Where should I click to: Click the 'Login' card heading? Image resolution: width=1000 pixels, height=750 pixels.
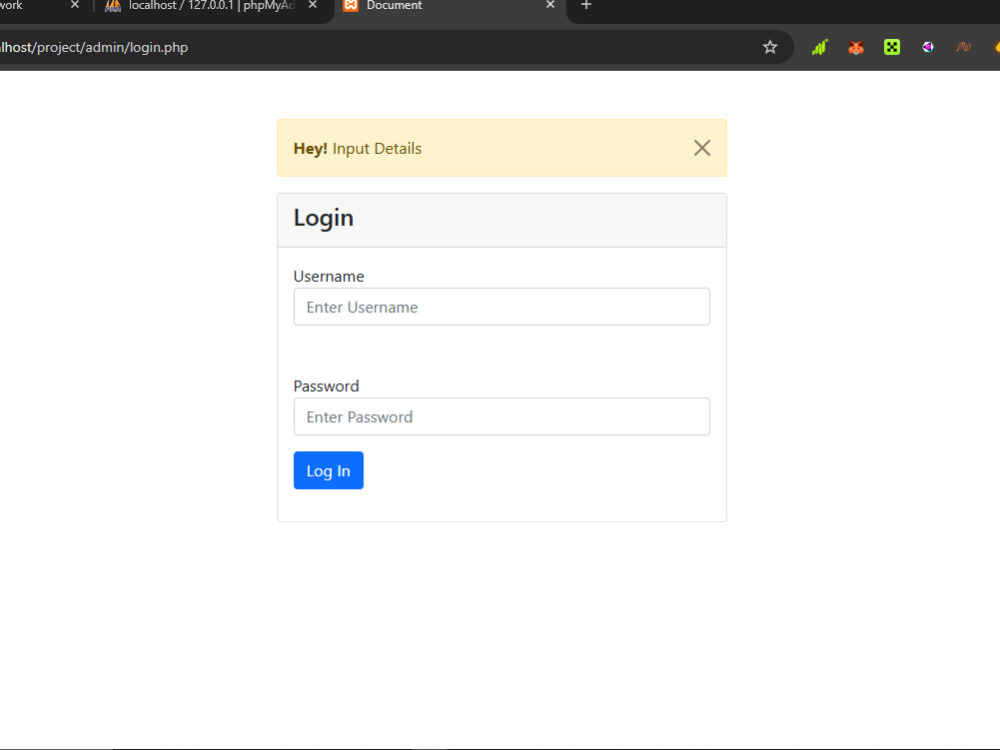point(323,217)
